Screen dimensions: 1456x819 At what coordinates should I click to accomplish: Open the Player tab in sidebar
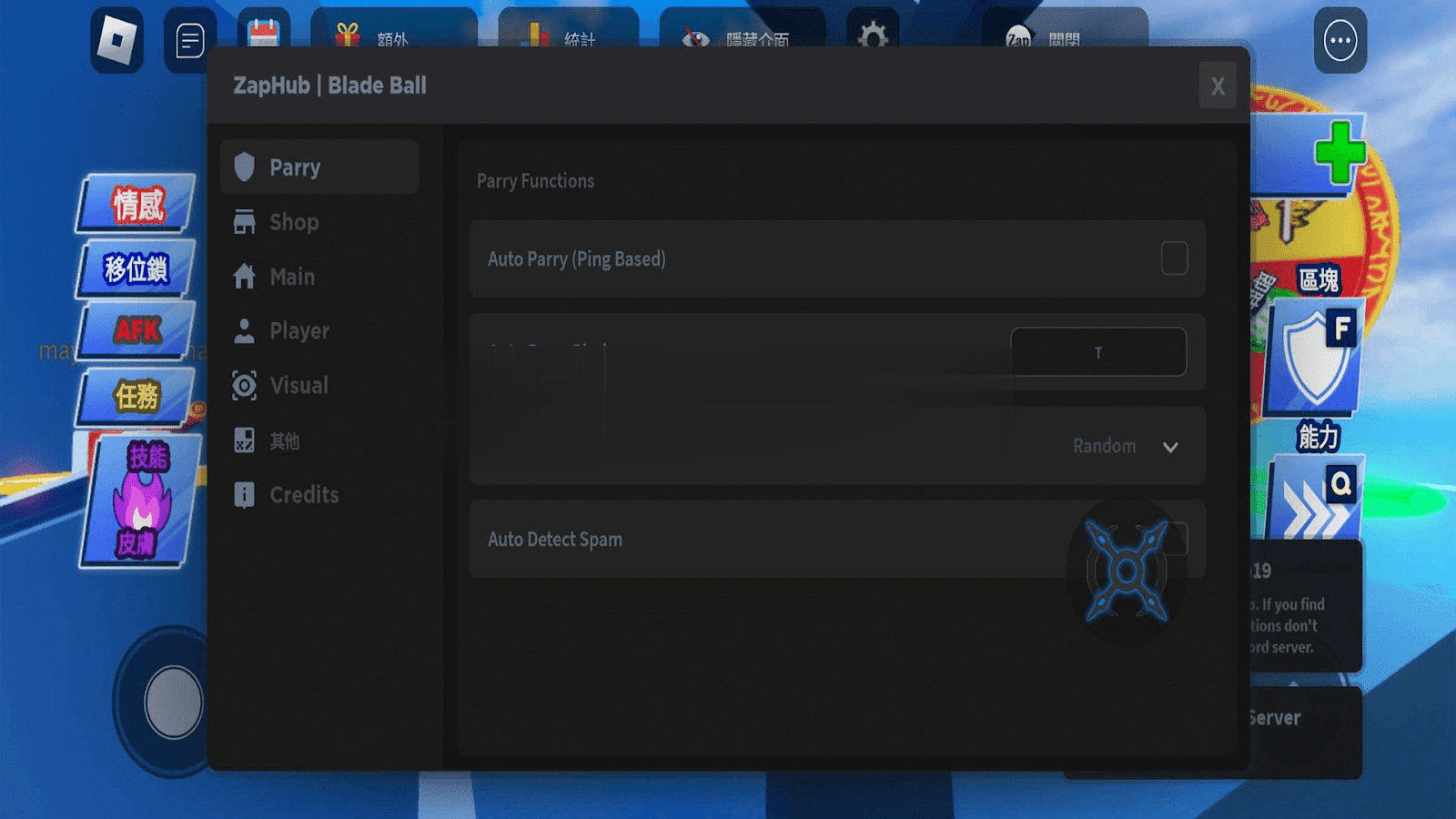[x=298, y=331]
